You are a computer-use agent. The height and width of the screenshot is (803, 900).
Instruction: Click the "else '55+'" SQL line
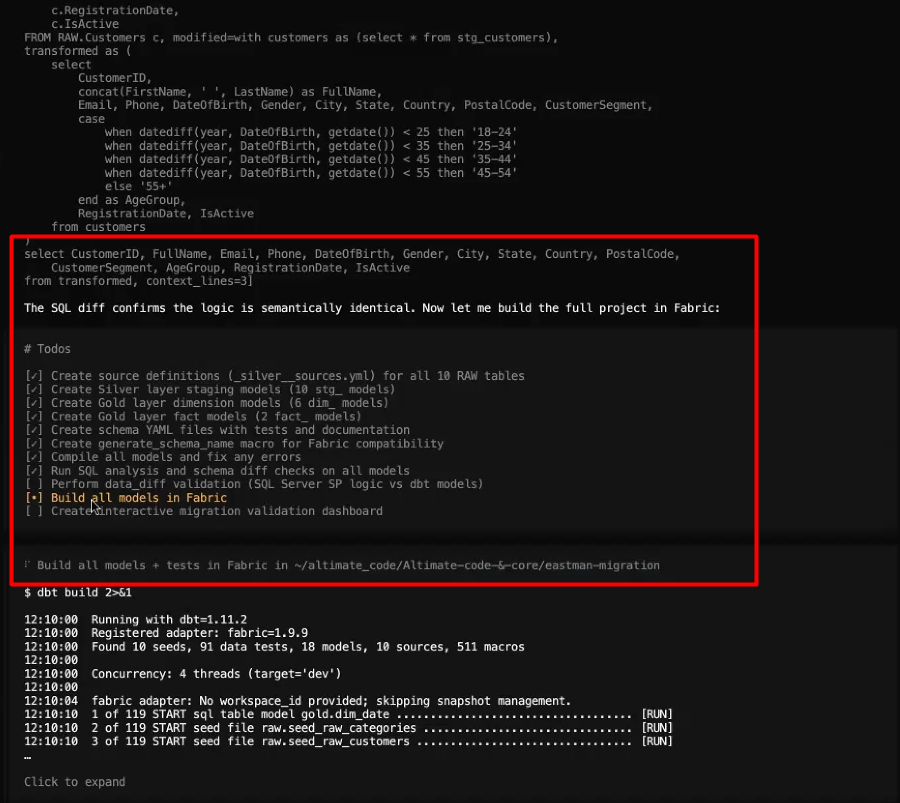tap(138, 187)
